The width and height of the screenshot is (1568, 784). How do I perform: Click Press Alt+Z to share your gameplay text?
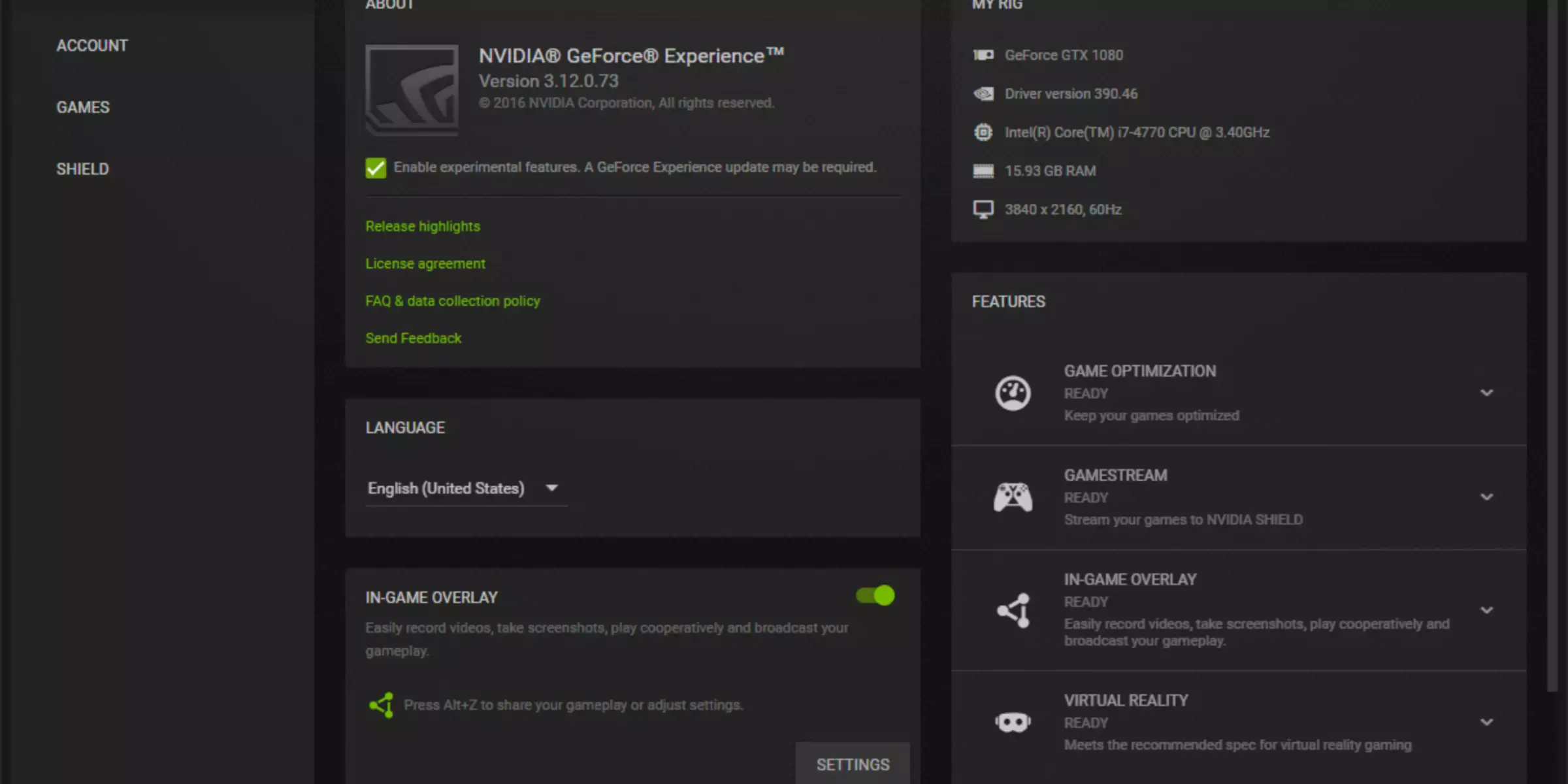click(573, 705)
